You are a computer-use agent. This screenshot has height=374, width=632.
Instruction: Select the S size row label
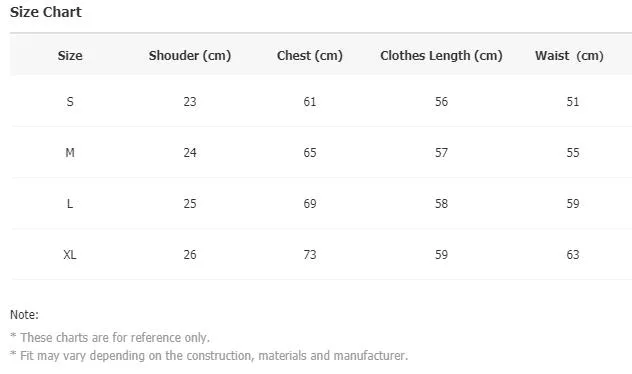tap(70, 102)
